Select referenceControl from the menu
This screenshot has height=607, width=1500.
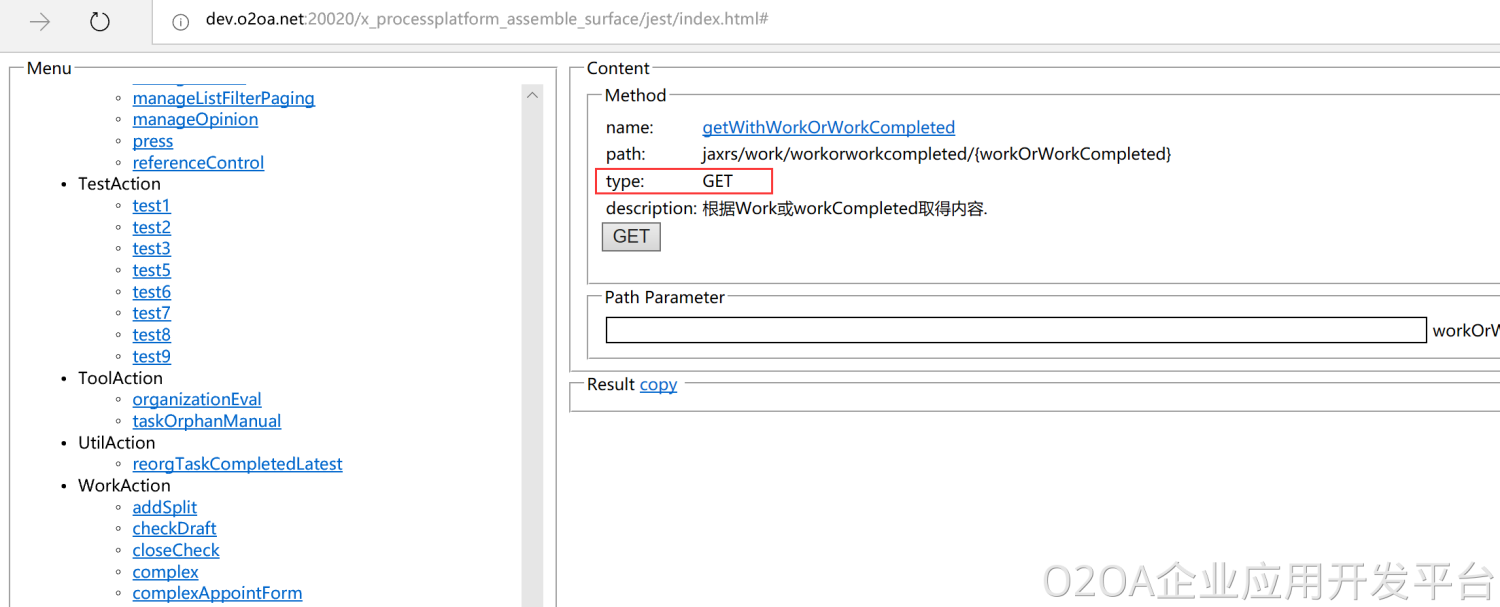(x=198, y=163)
